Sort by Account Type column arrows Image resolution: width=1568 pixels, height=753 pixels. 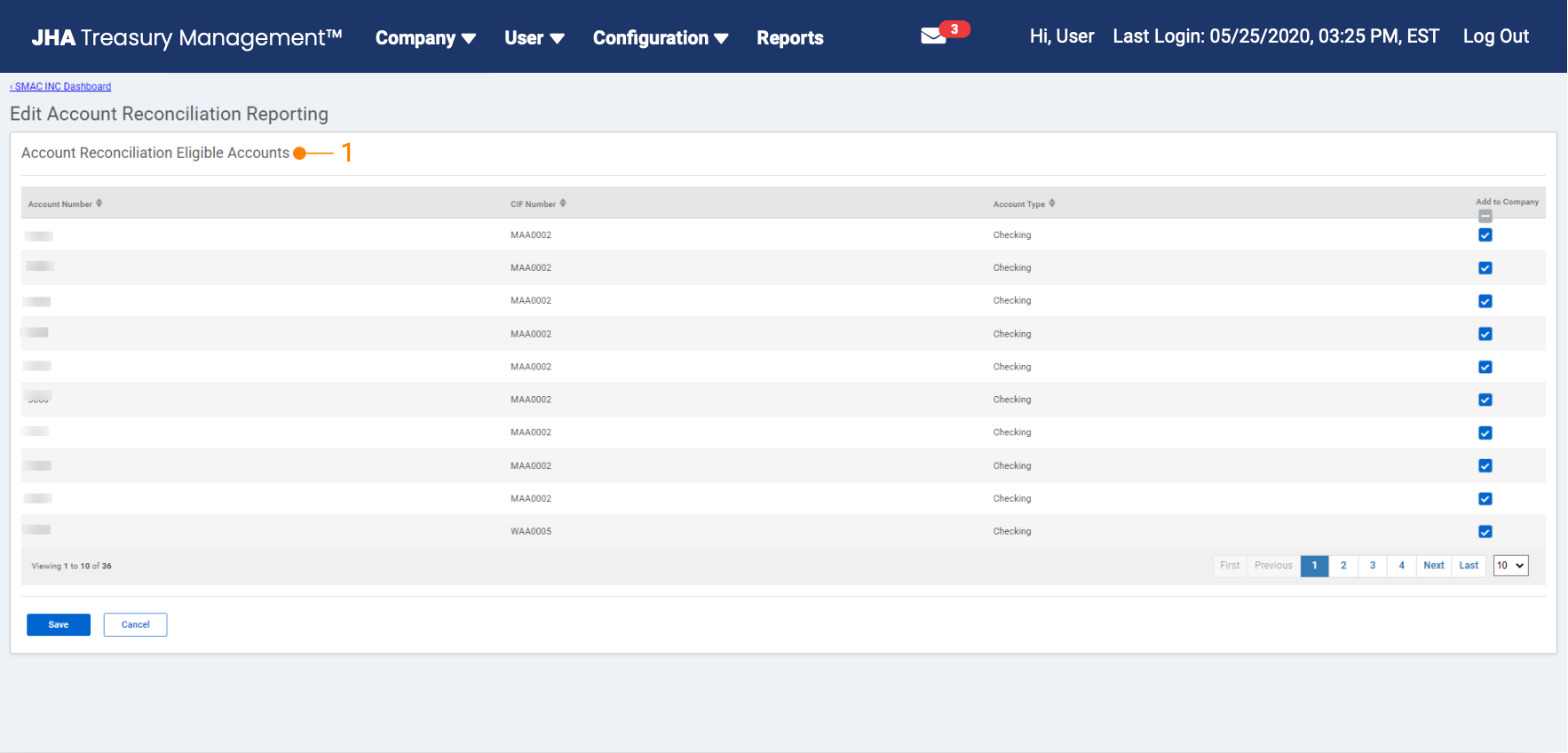(x=1052, y=203)
